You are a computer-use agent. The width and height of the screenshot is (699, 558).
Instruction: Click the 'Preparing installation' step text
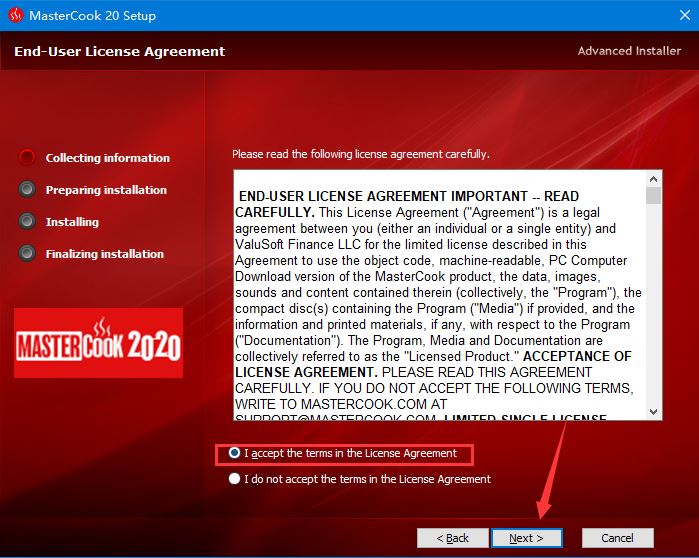tap(106, 190)
